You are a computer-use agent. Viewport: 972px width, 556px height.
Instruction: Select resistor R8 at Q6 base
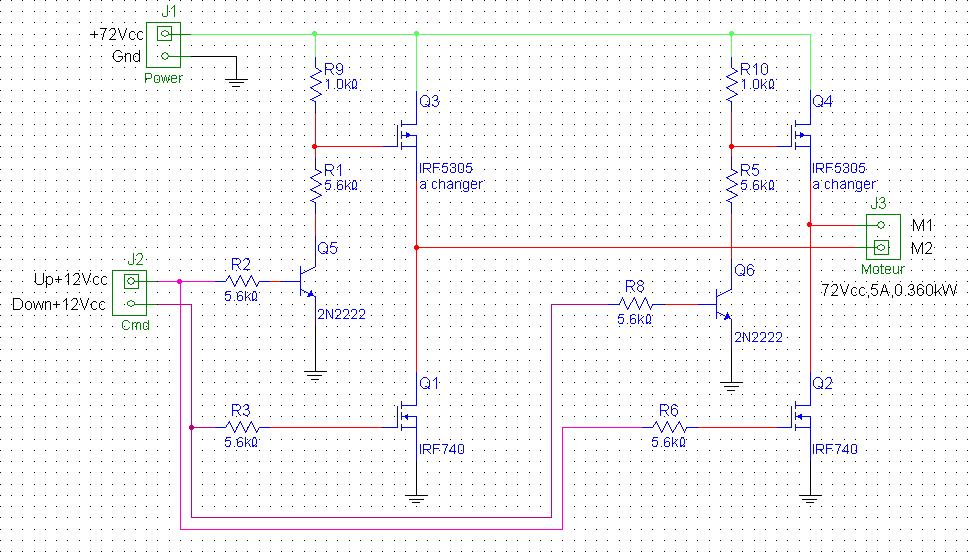pos(635,304)
